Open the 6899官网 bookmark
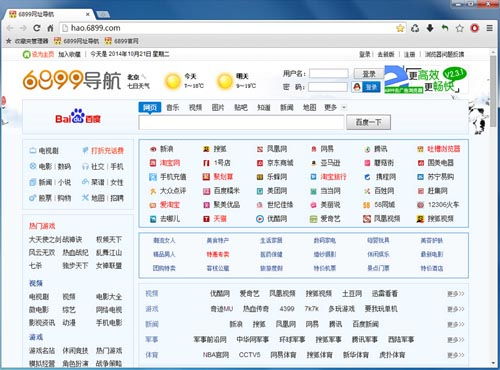The width and height of the screenshot is (500, 370). 122,41
